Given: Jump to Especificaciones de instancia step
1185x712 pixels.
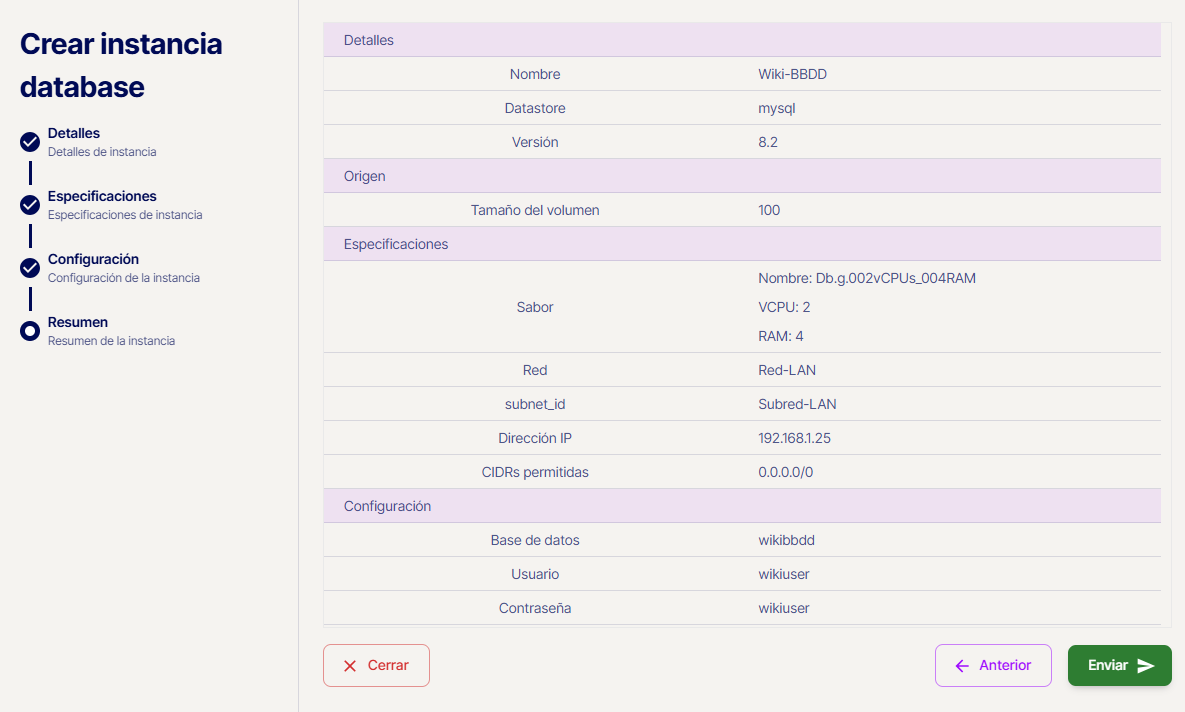Looking at the screenshot, I should coord(124,205).
